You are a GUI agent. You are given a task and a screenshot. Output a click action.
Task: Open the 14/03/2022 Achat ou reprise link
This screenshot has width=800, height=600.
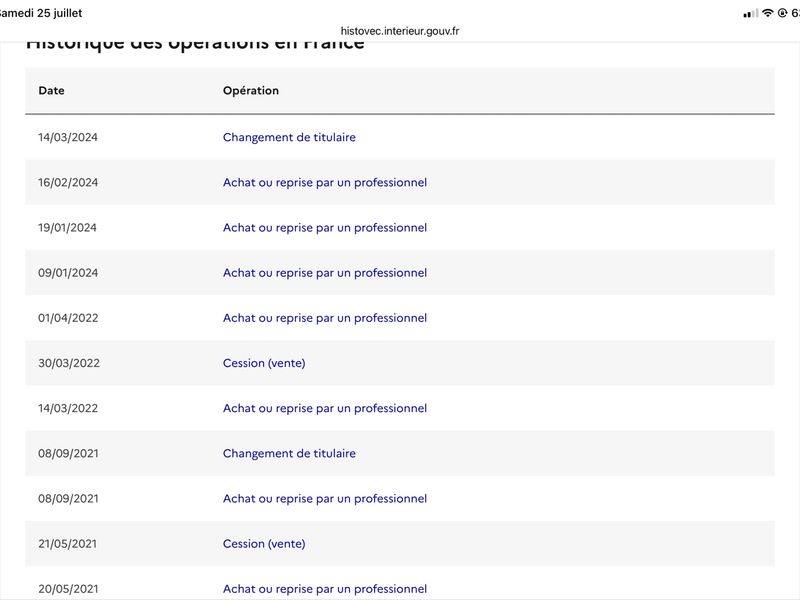[325, 408]
